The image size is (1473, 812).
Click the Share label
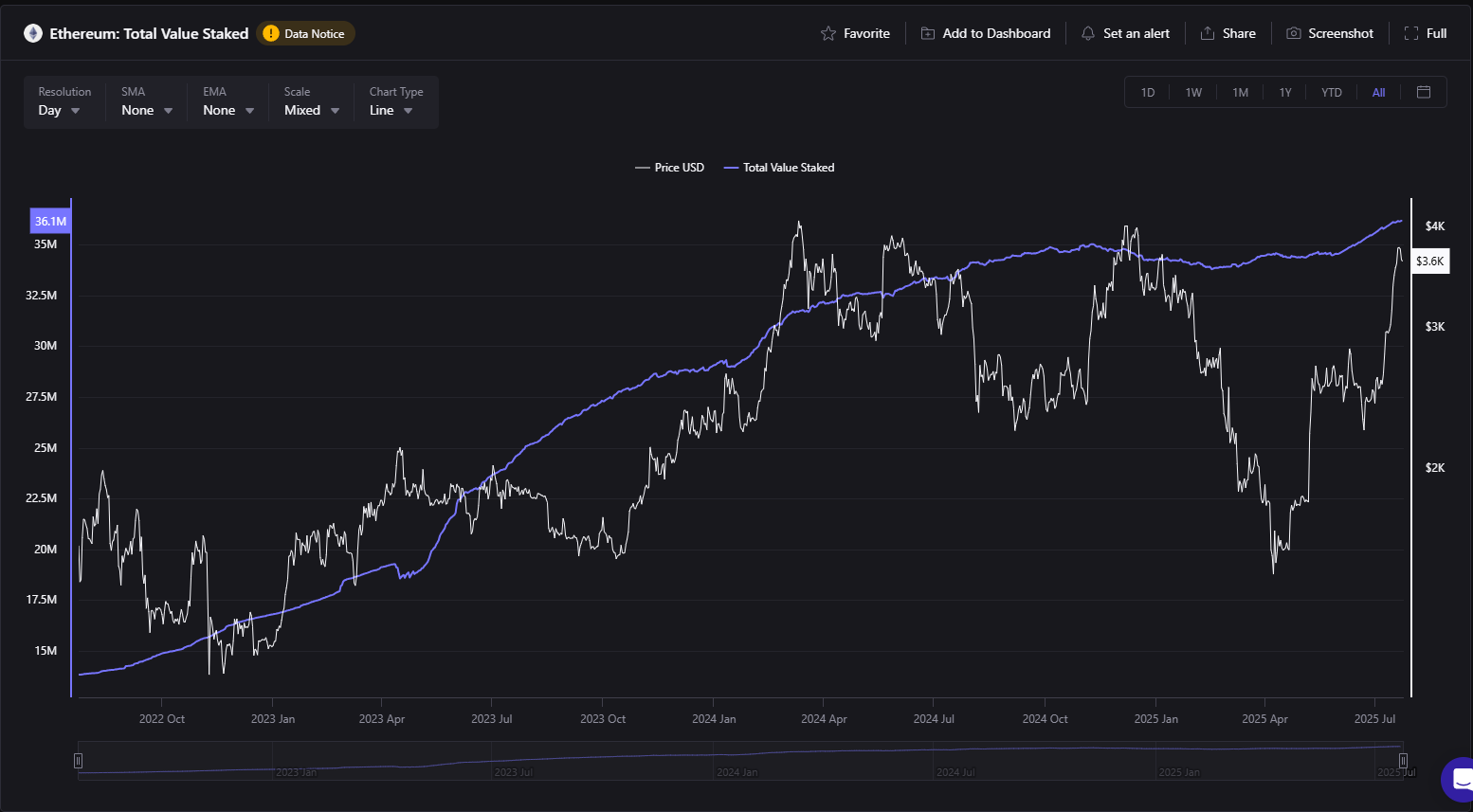tap(1239, 33)
